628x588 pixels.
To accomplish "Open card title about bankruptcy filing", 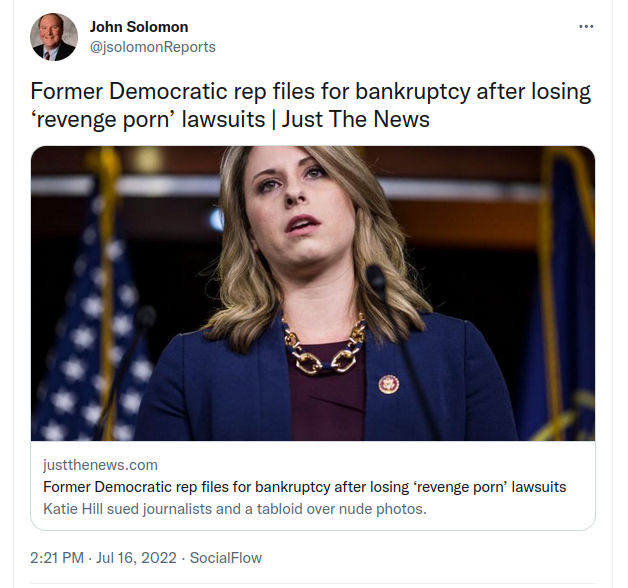I will click(304, 487).
